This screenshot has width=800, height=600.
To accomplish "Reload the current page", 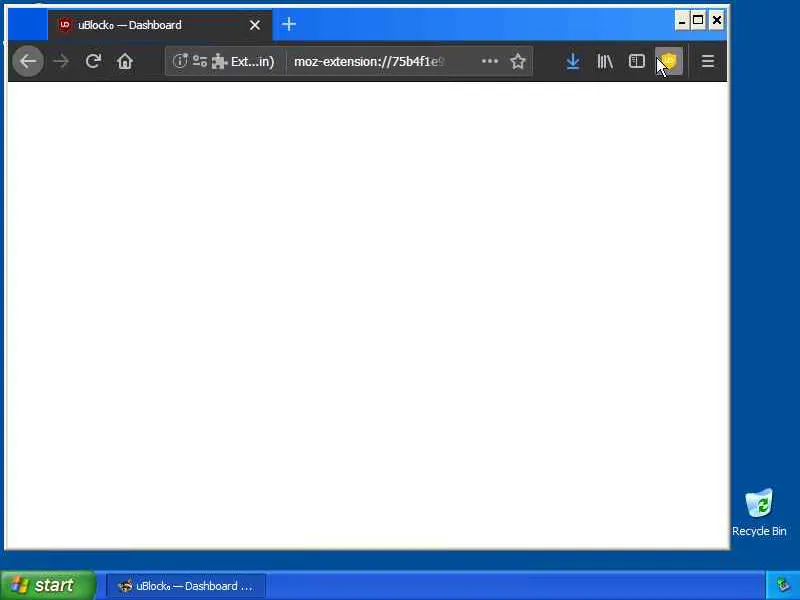I will coord(93,61).
